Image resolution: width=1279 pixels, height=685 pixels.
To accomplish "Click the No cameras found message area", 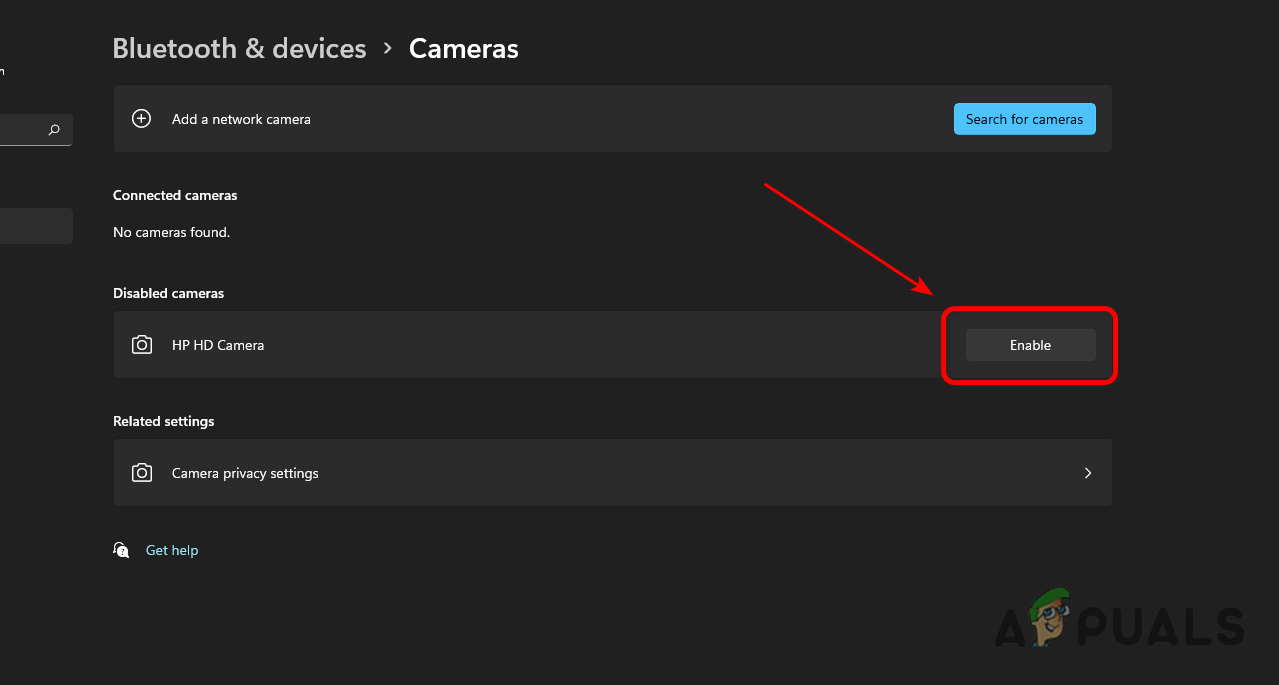I will click(x=171, y=231).
